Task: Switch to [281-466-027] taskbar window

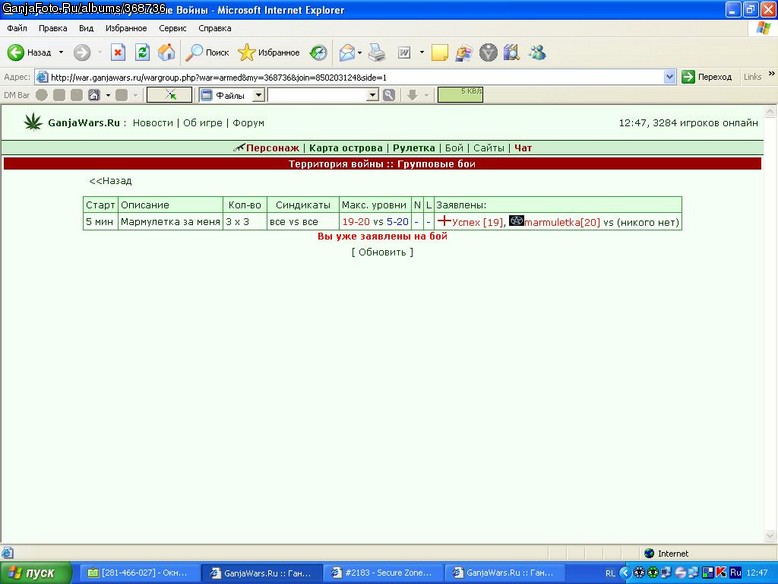Action: click(138, 573)
